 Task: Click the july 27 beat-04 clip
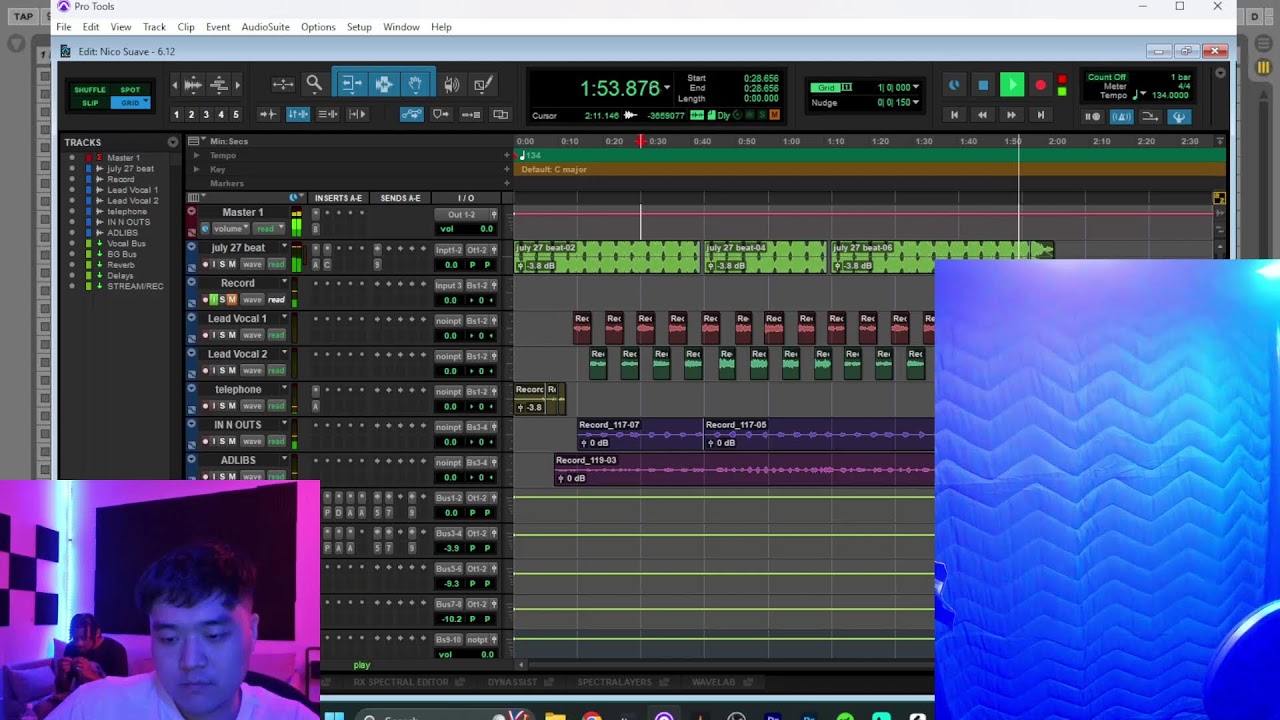point(765,257)
